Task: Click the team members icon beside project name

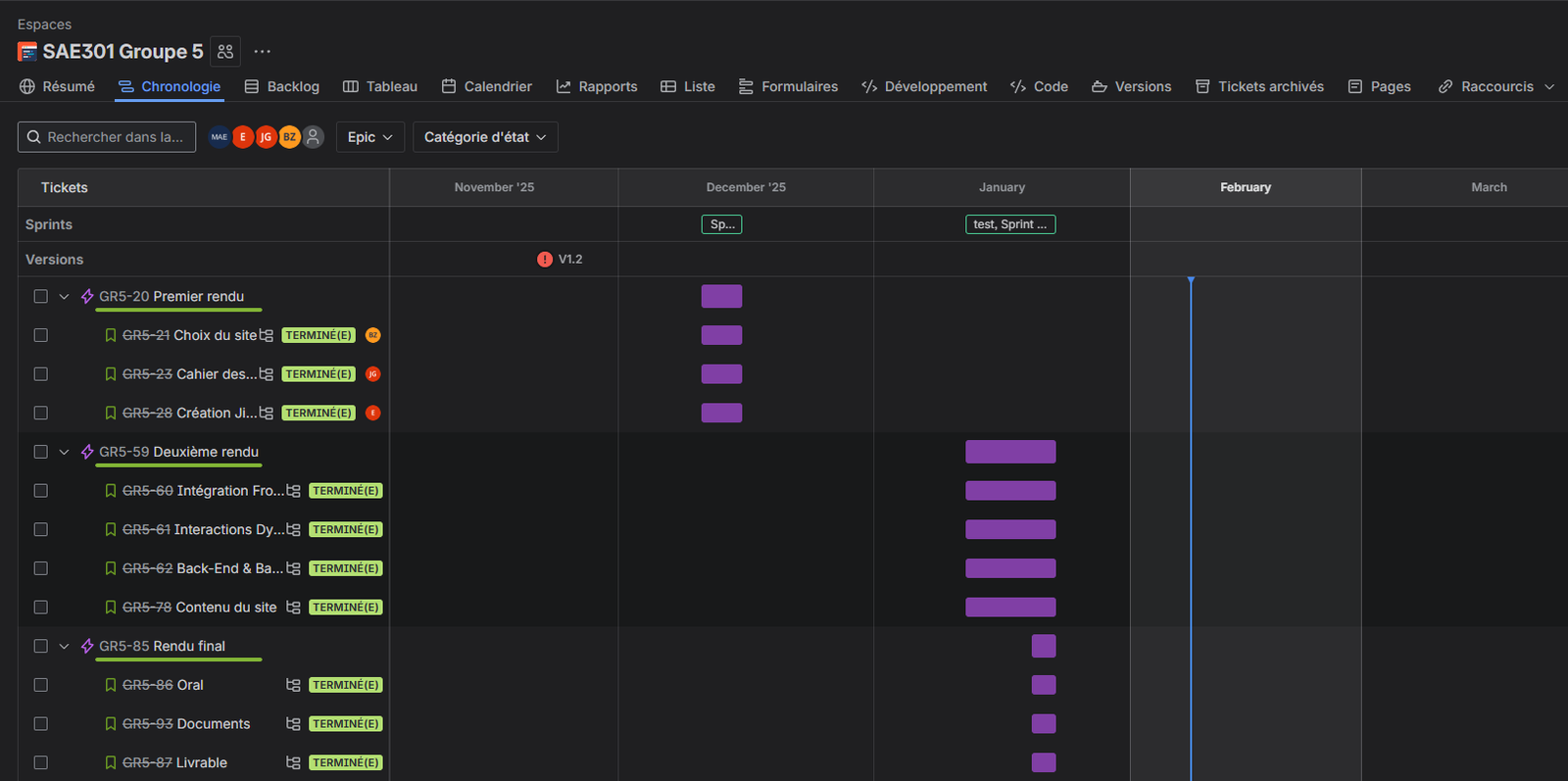Action: (x=225, y=51)
